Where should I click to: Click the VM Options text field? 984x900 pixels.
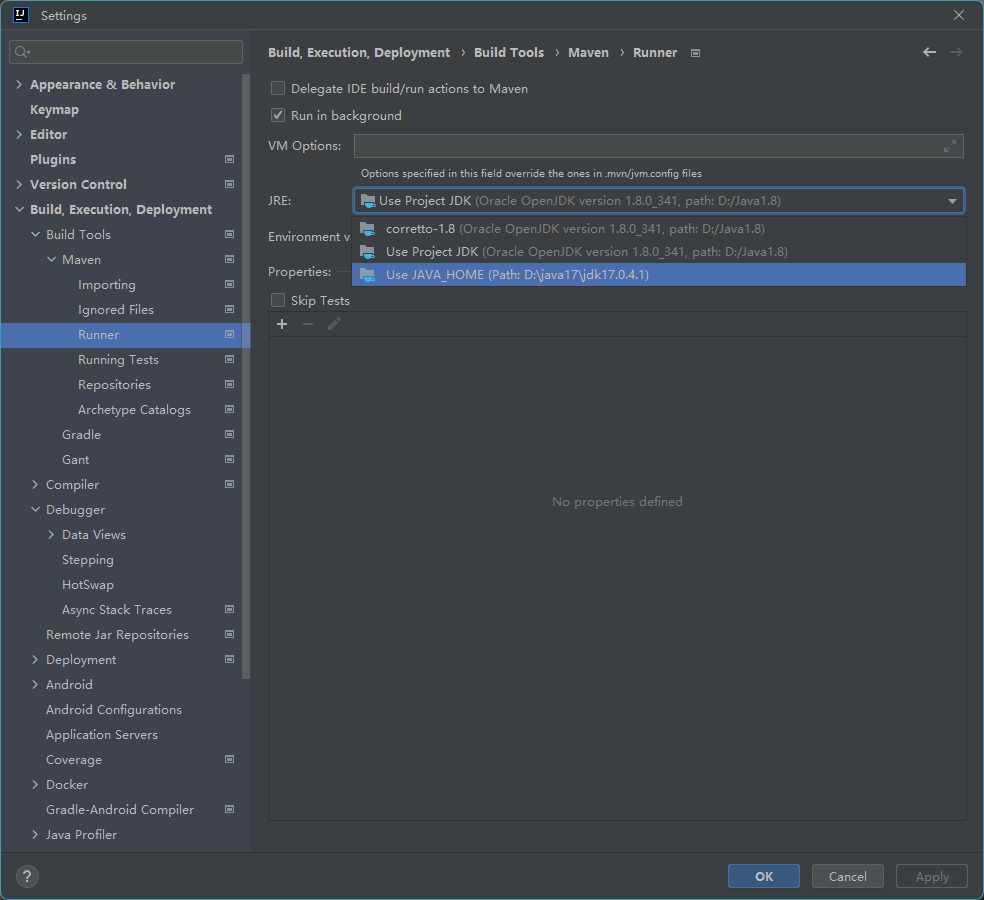(658, 146)
